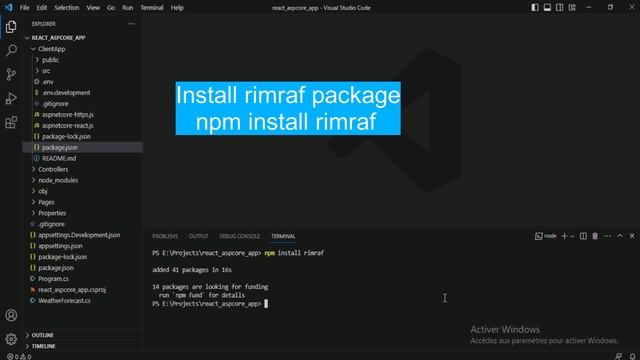640x360 pixels.
Task: Close the terminal panel
Action: (632, 236)
